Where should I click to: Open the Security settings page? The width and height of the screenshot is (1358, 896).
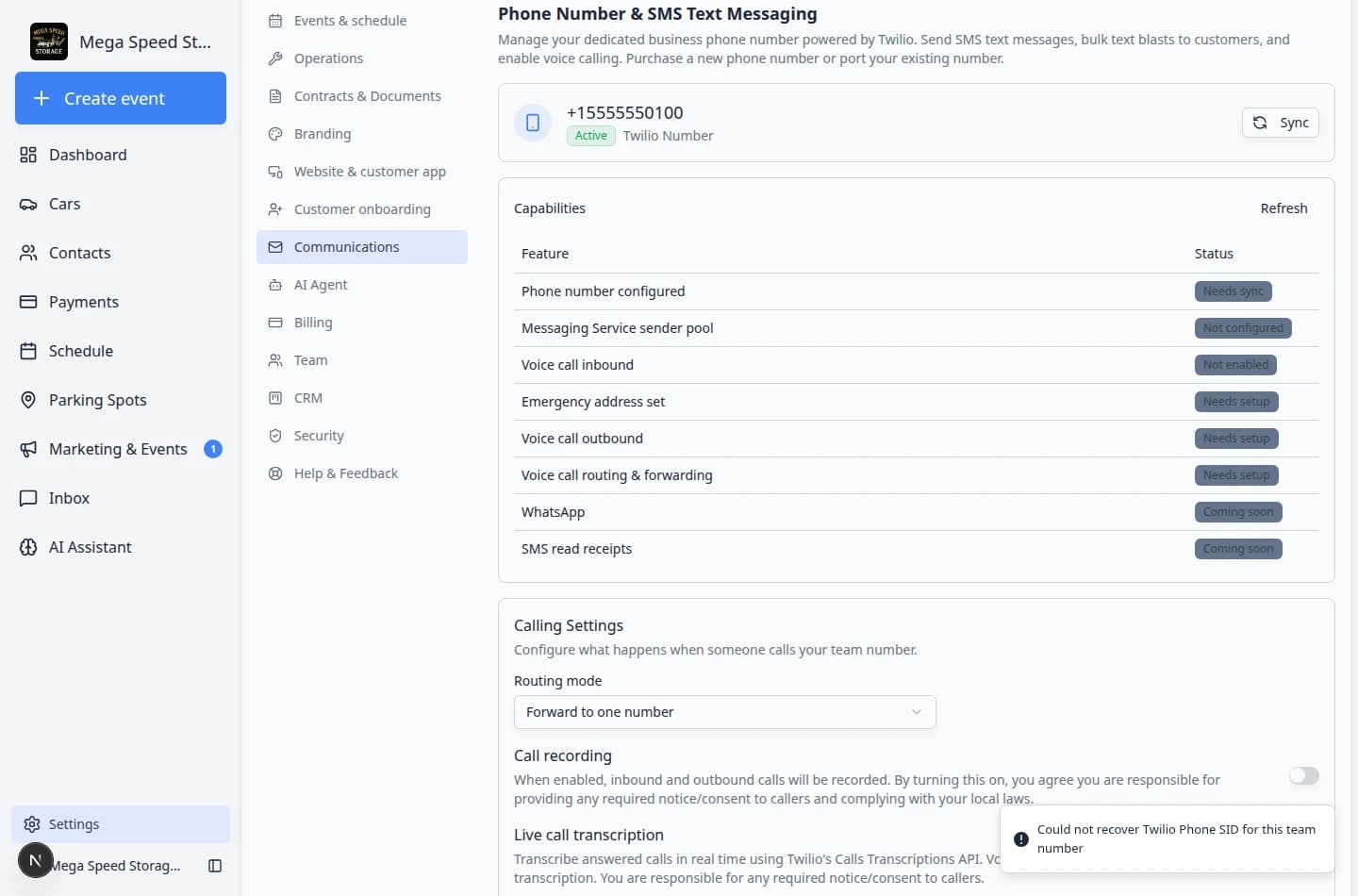[362, 436]
